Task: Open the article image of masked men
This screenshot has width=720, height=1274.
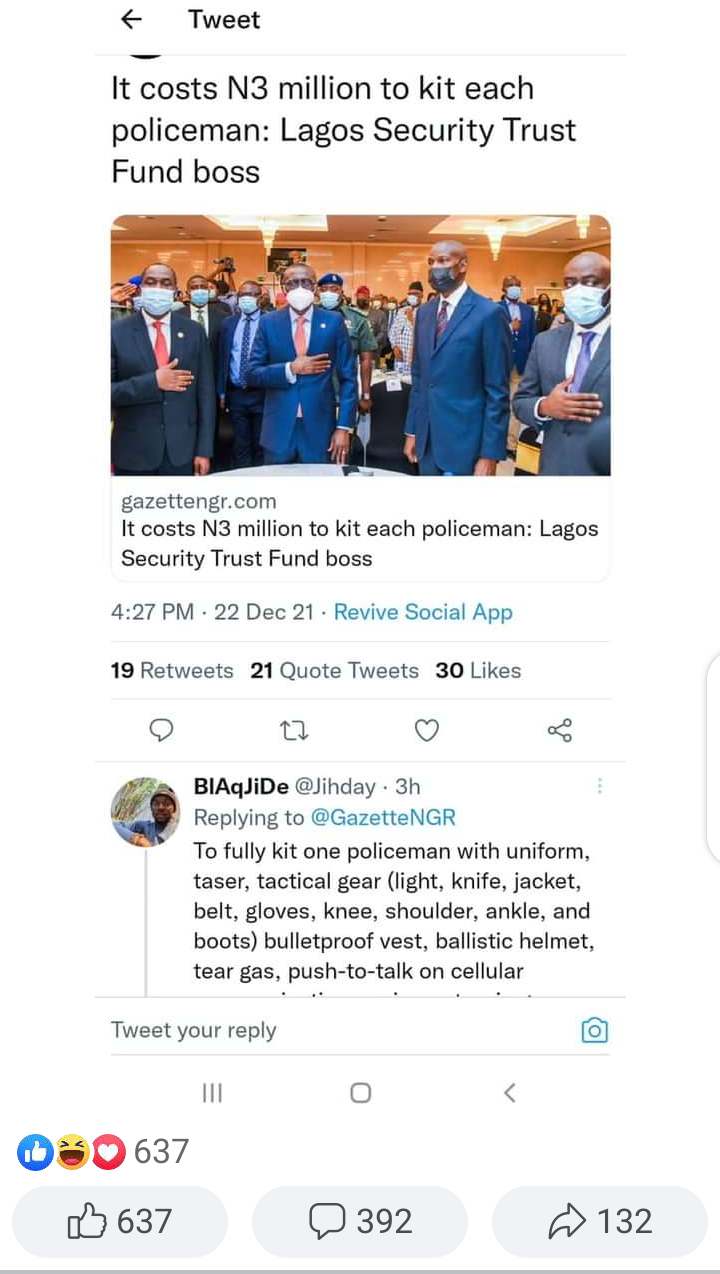Action: point(360,344)
